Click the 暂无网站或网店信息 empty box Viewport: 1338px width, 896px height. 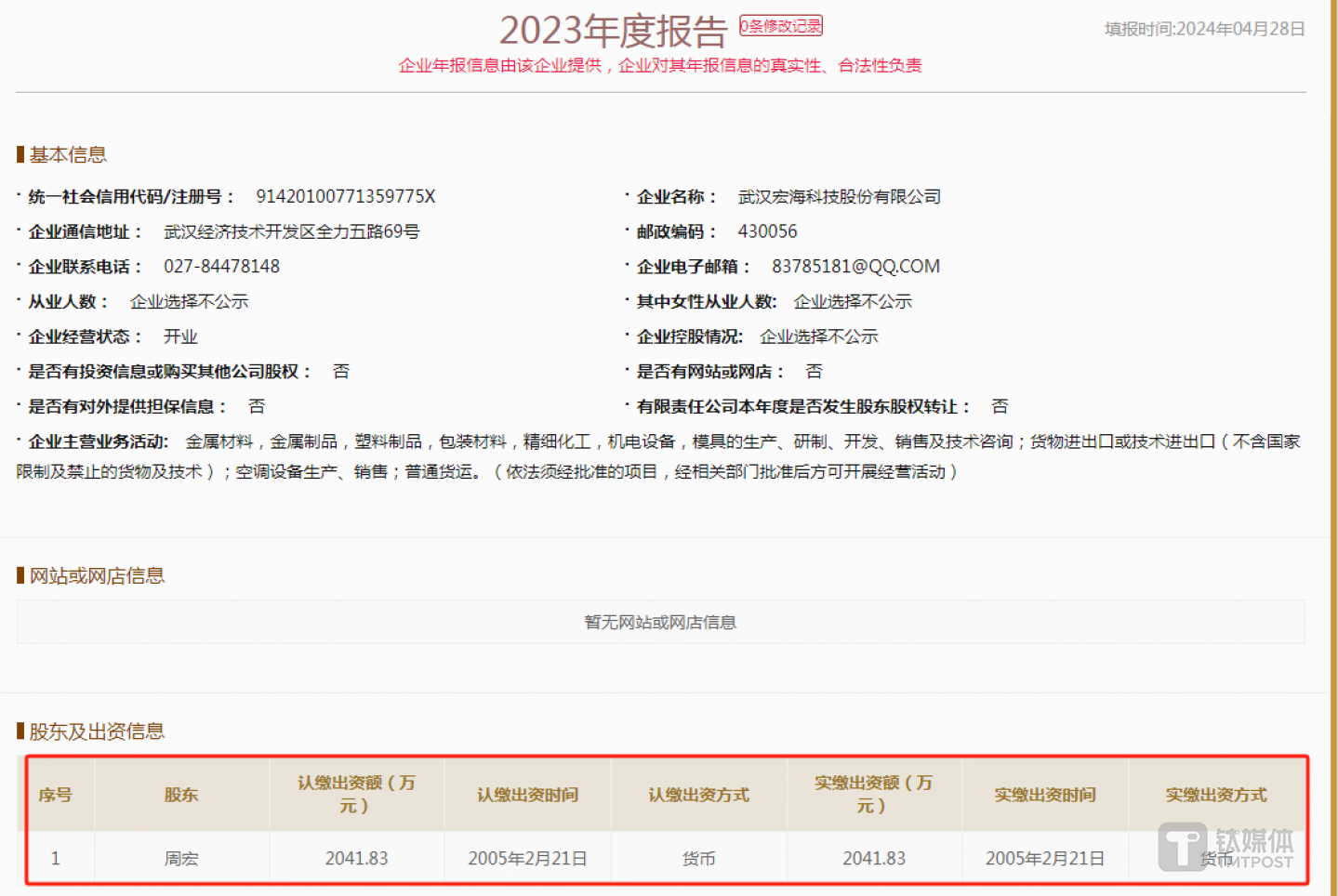click(660, 622)
